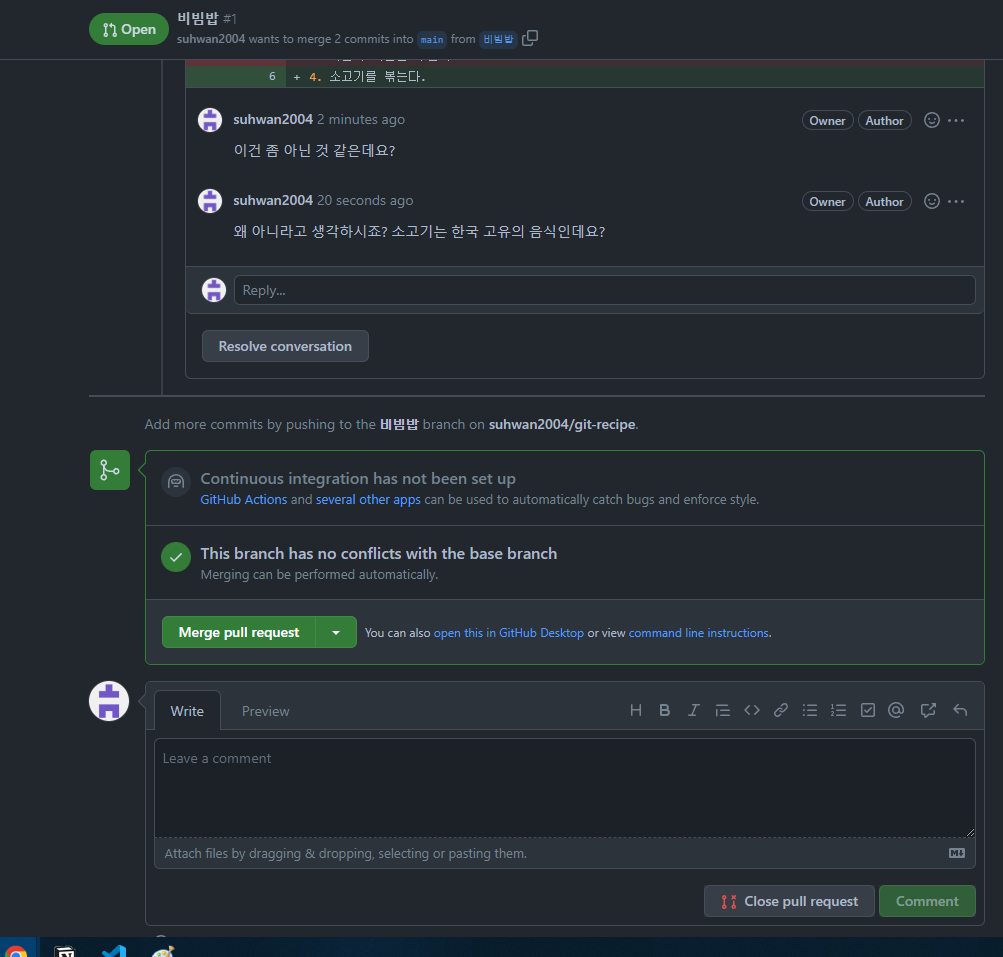This screenshot has width=1003, height=957.
Task: Insert a task list with the checkbox icon
Action: pos(867,710)
